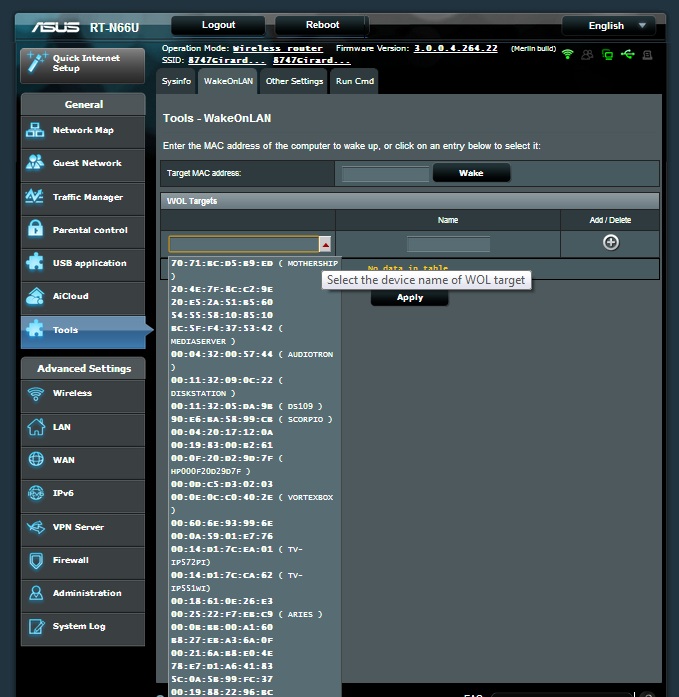Open the Guest Network icon
Image resolution: width=679 pixels, height=697 pixels.
pyautogui.click(x=35, y=163)
